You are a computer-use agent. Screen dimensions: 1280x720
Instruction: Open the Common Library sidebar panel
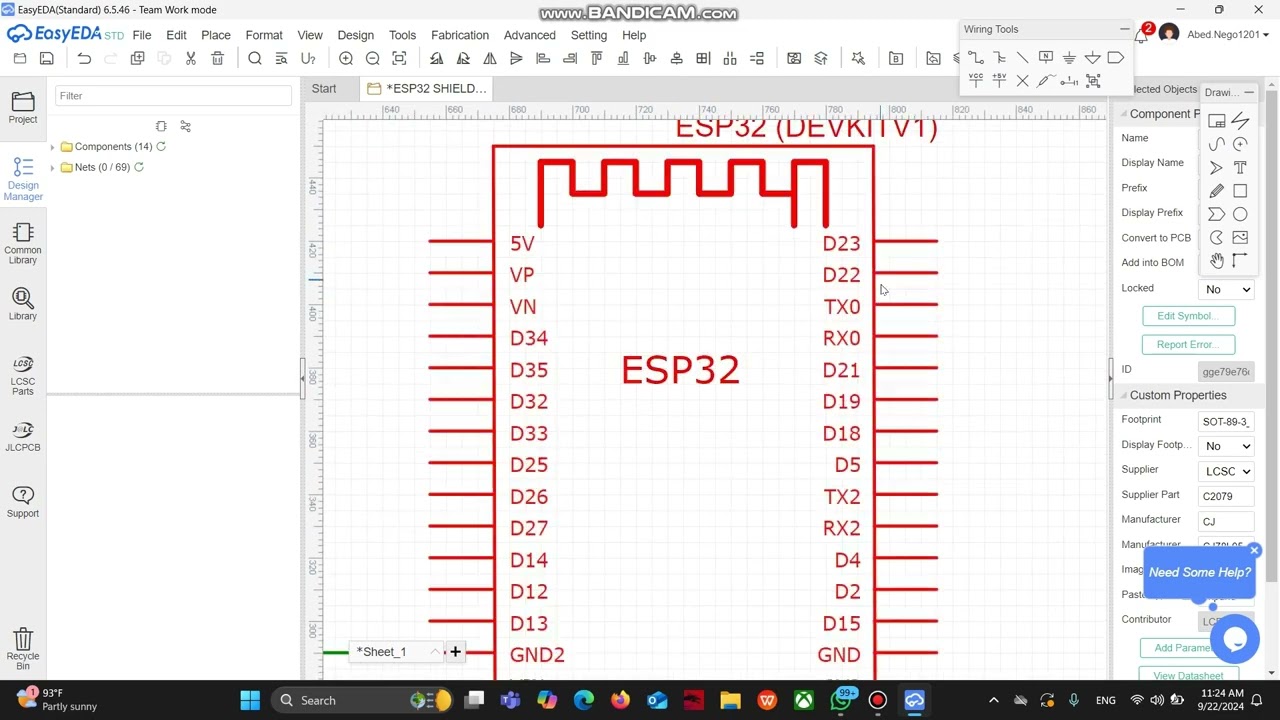click(23, 244)
